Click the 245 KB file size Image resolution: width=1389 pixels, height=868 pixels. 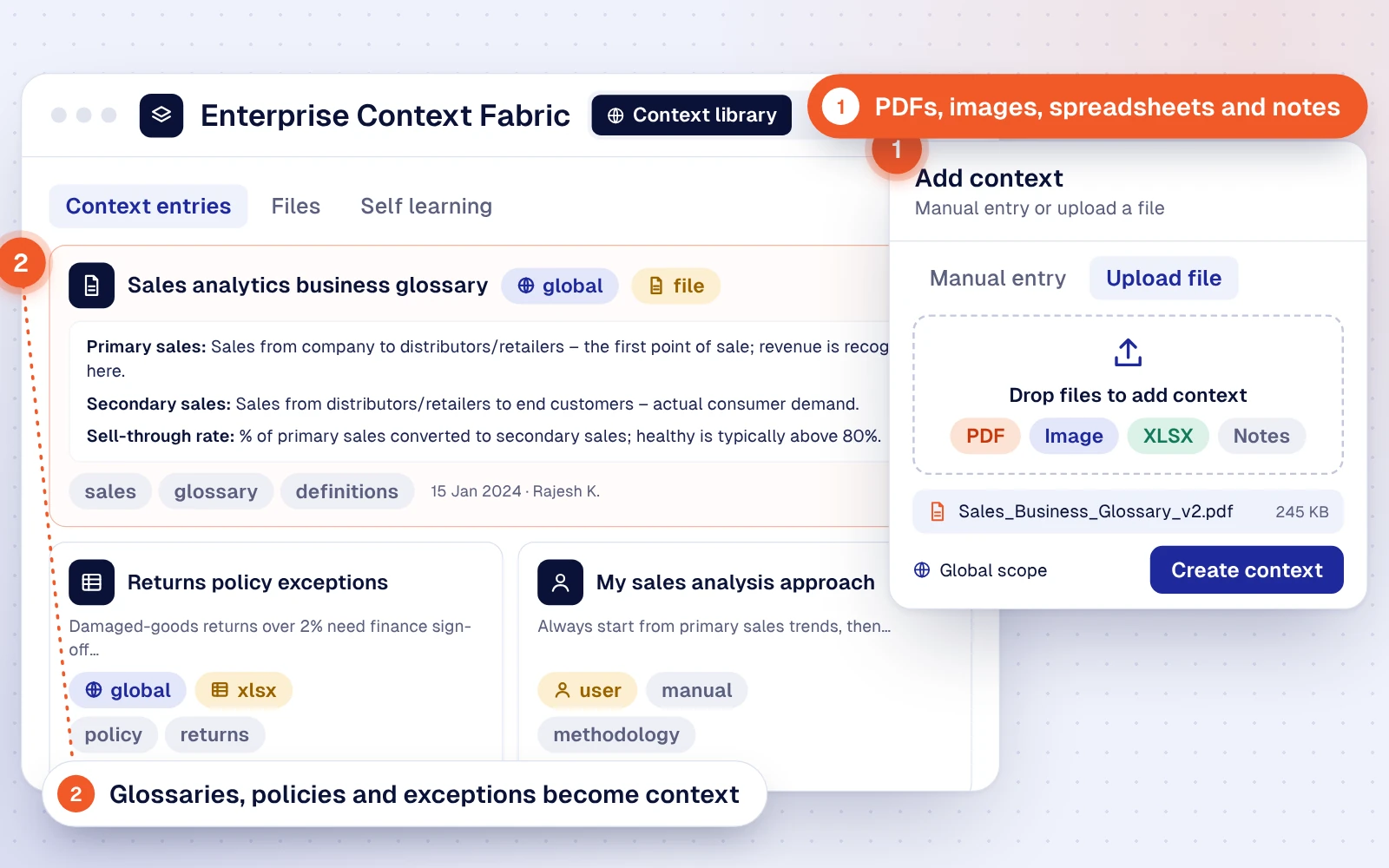[x=1302, y=512]
